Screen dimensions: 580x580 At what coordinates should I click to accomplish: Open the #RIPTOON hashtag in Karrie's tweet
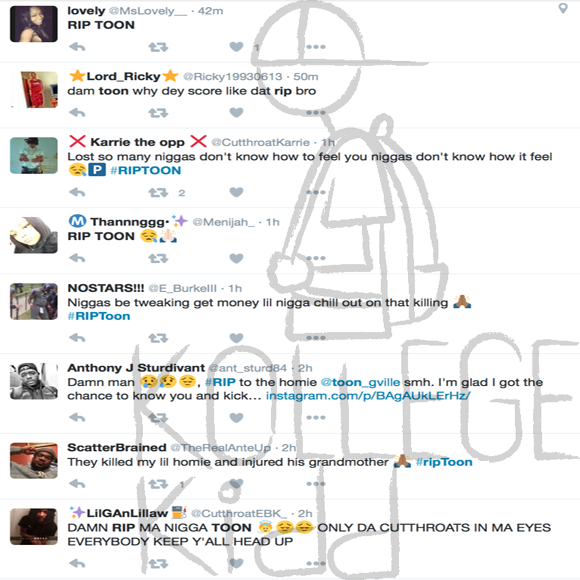point(146,171)
